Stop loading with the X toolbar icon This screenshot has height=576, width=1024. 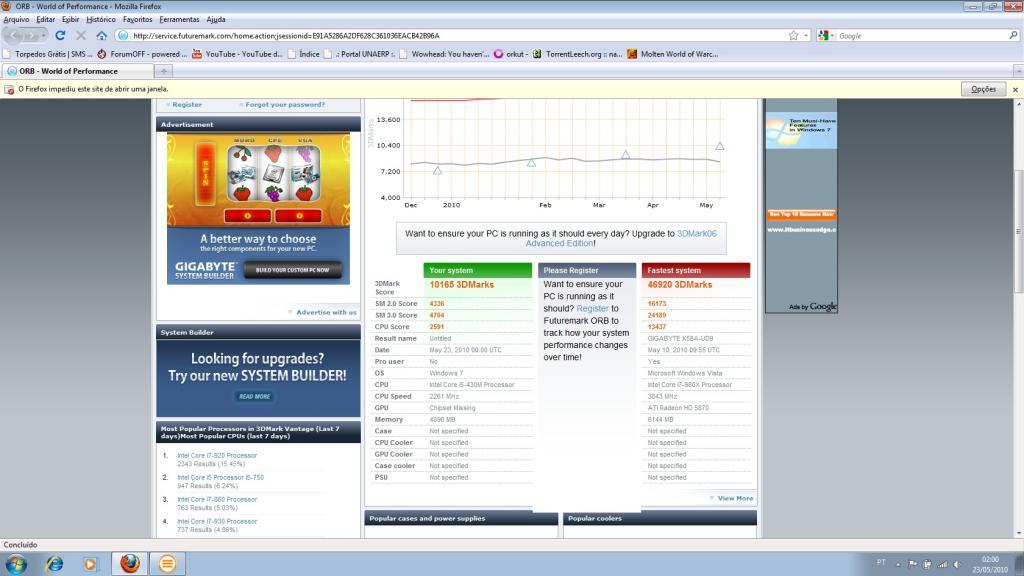[x=81, y=35]
